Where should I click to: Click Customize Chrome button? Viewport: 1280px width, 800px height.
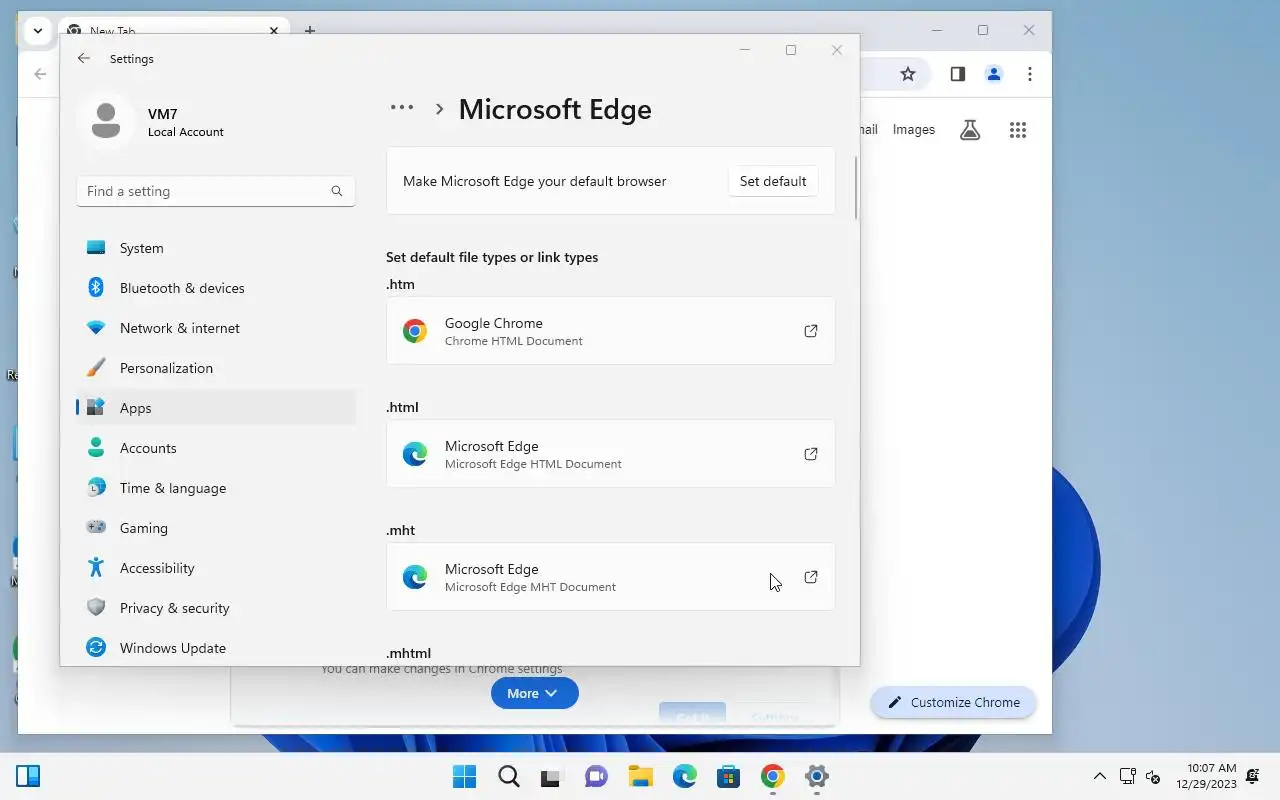pyautogui.click(x=953, y=702)
